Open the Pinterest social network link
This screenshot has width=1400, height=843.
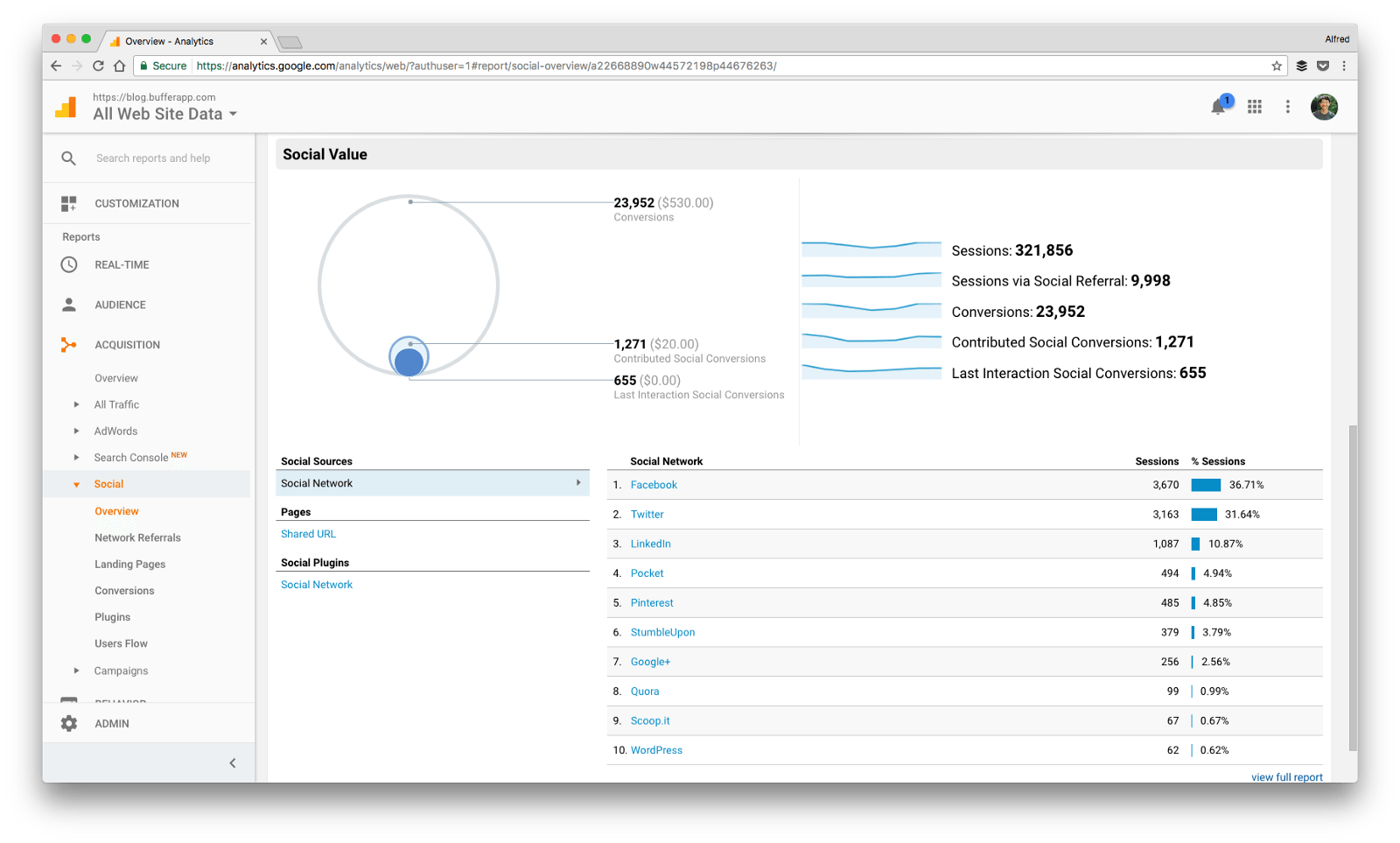(x=652, y=603)
